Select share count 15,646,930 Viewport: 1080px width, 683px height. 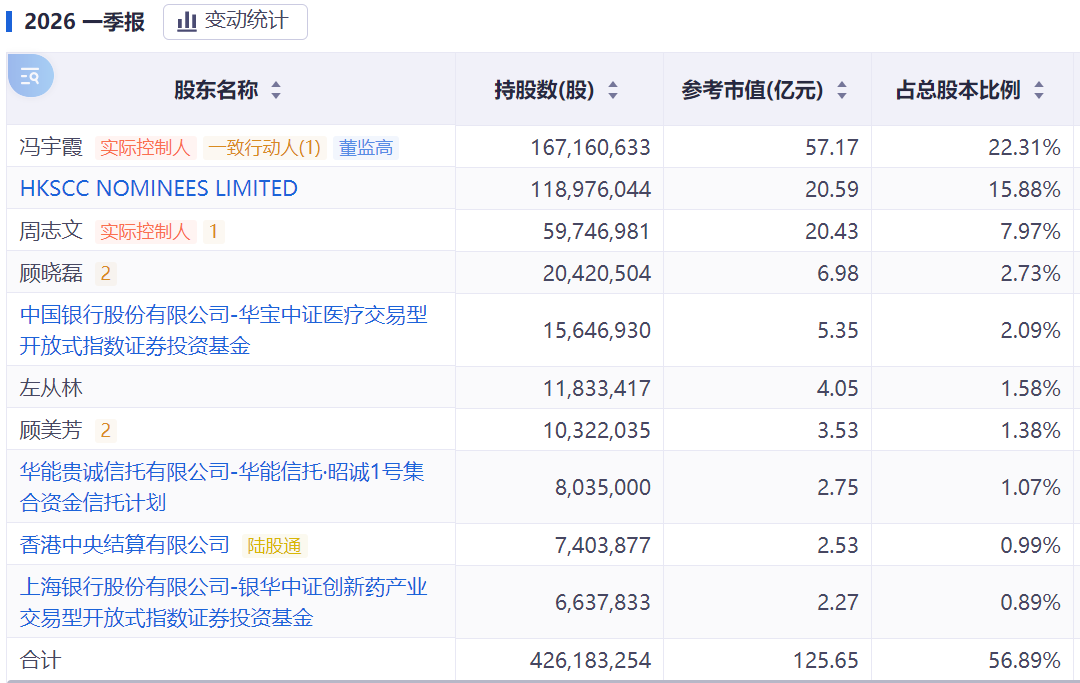596,330
